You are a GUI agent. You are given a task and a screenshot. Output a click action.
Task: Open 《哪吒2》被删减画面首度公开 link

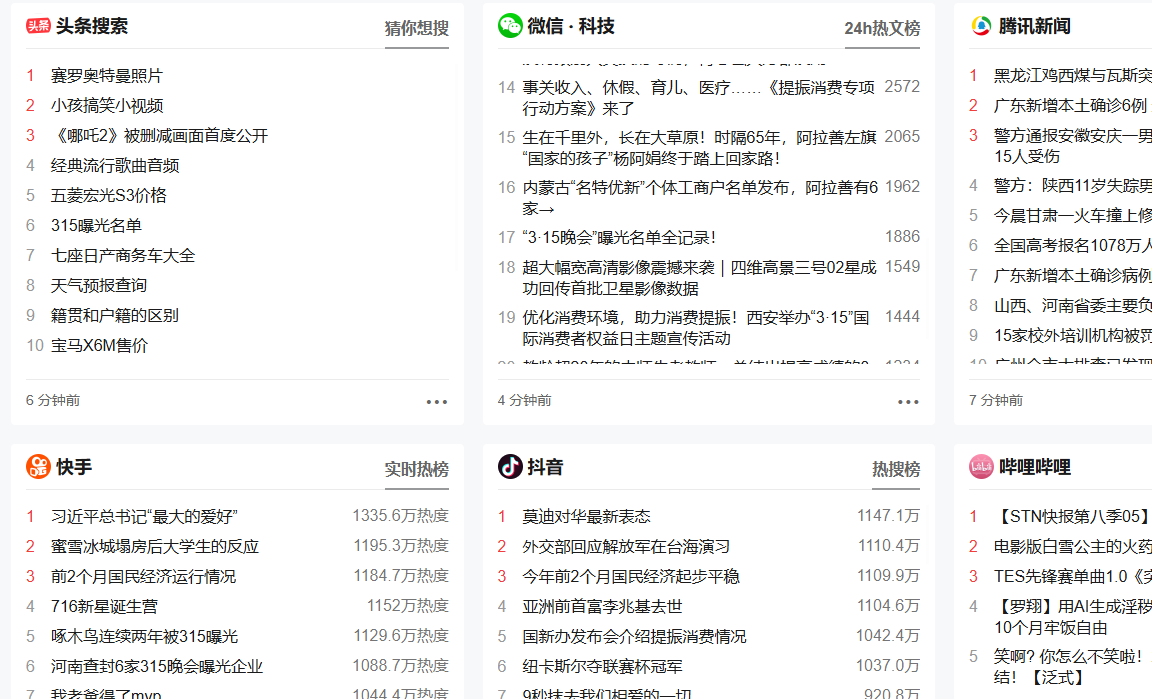pos(160,136)
